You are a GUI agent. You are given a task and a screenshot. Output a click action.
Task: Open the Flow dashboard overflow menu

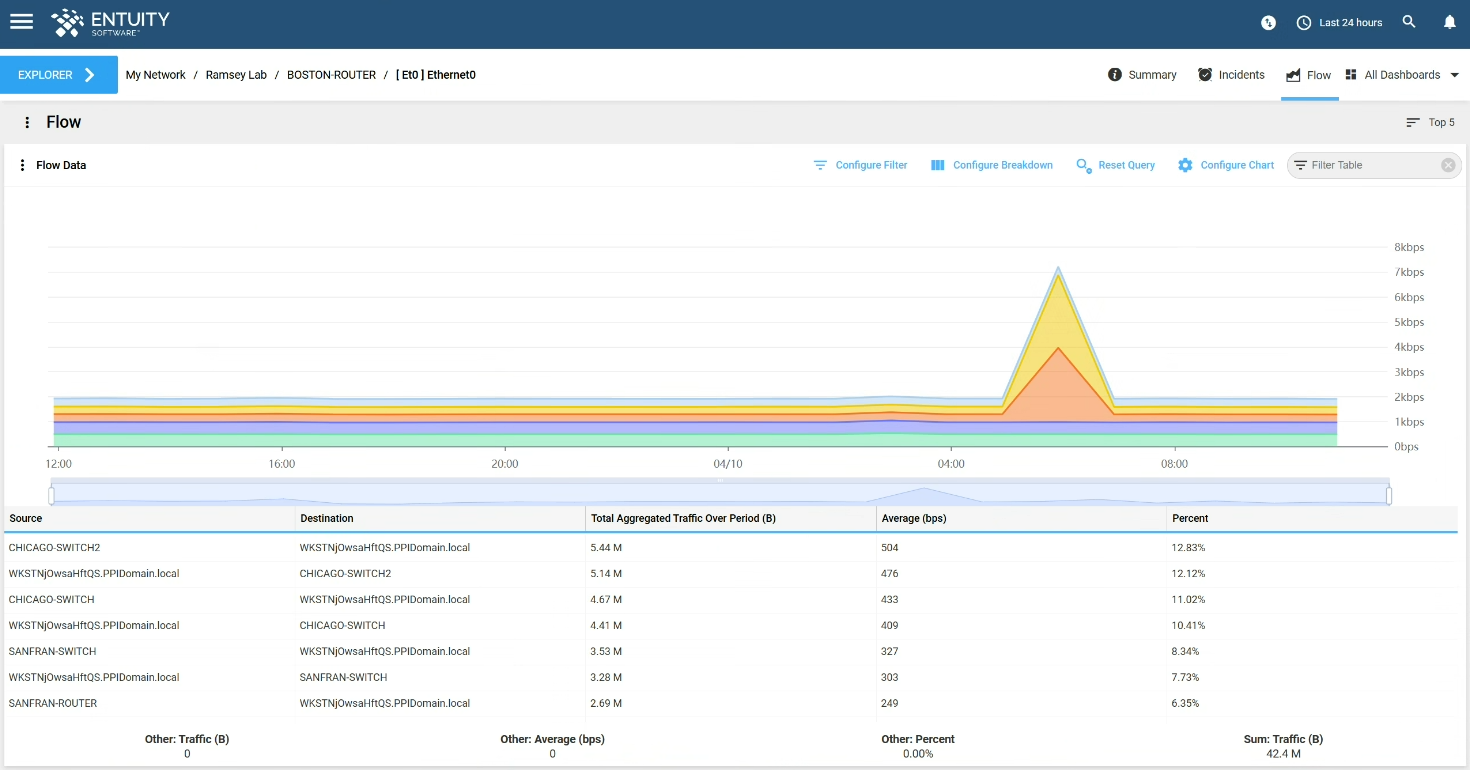(x=27, y=122)
